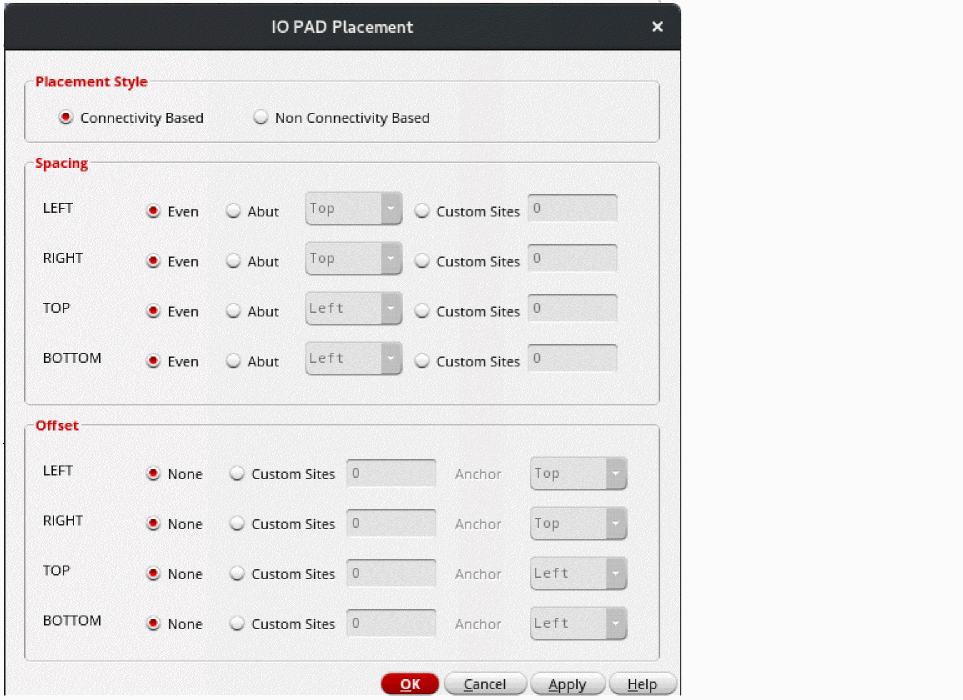Select Custom Sites offset for LEFT side
963x700 pixels.
[x=237, y=473]
